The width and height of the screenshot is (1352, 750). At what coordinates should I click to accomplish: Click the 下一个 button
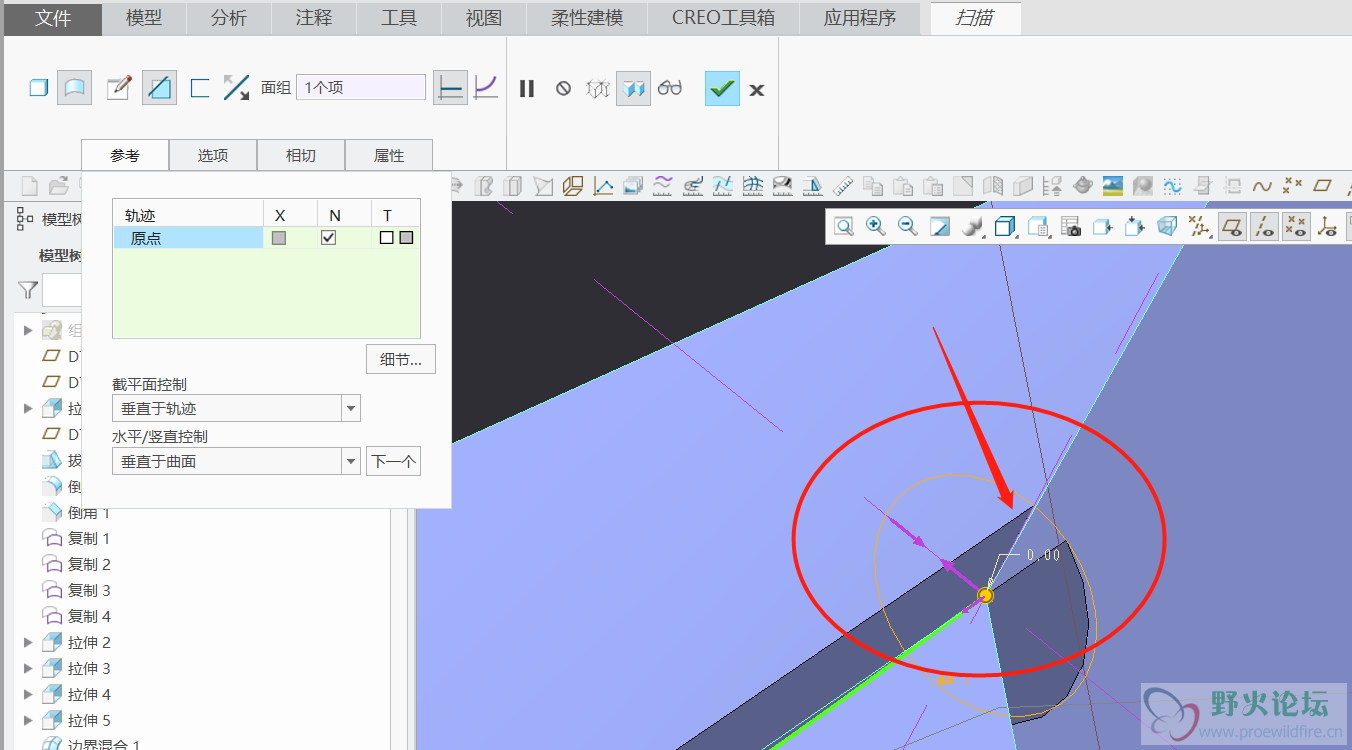(x=393, y=461)
